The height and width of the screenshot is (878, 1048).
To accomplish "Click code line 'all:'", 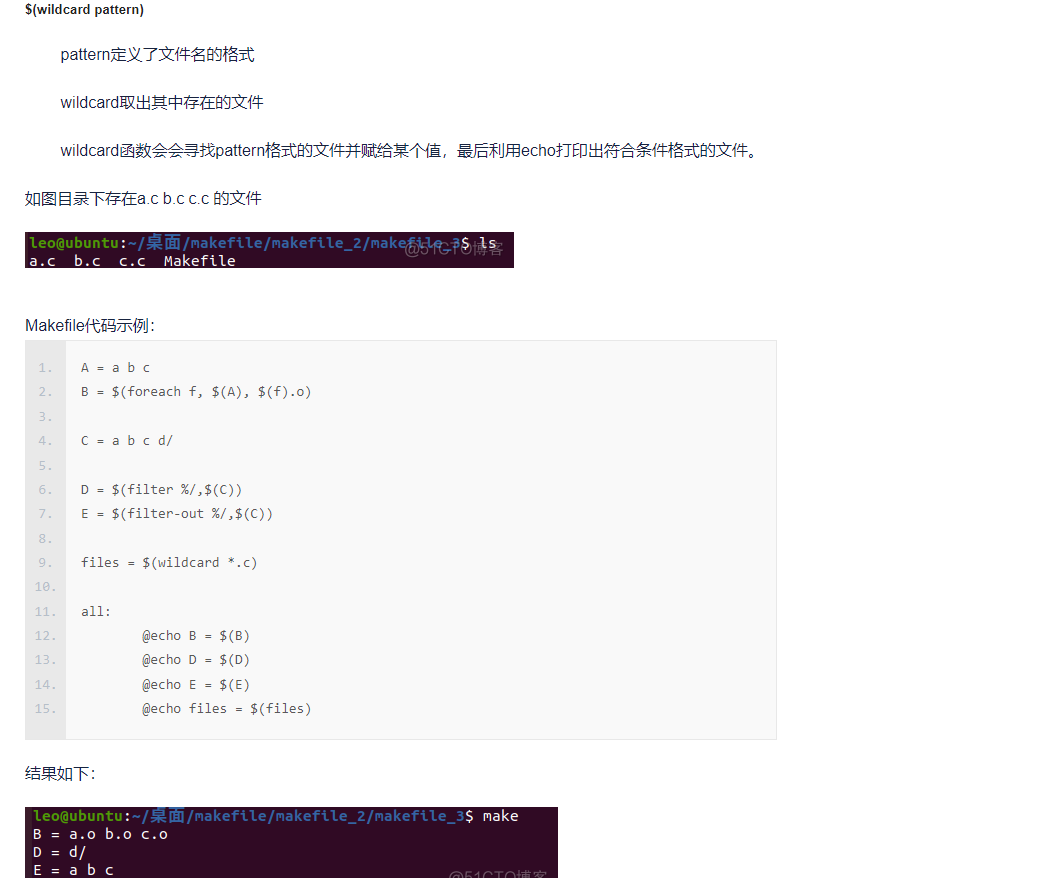I will point(96,611).
